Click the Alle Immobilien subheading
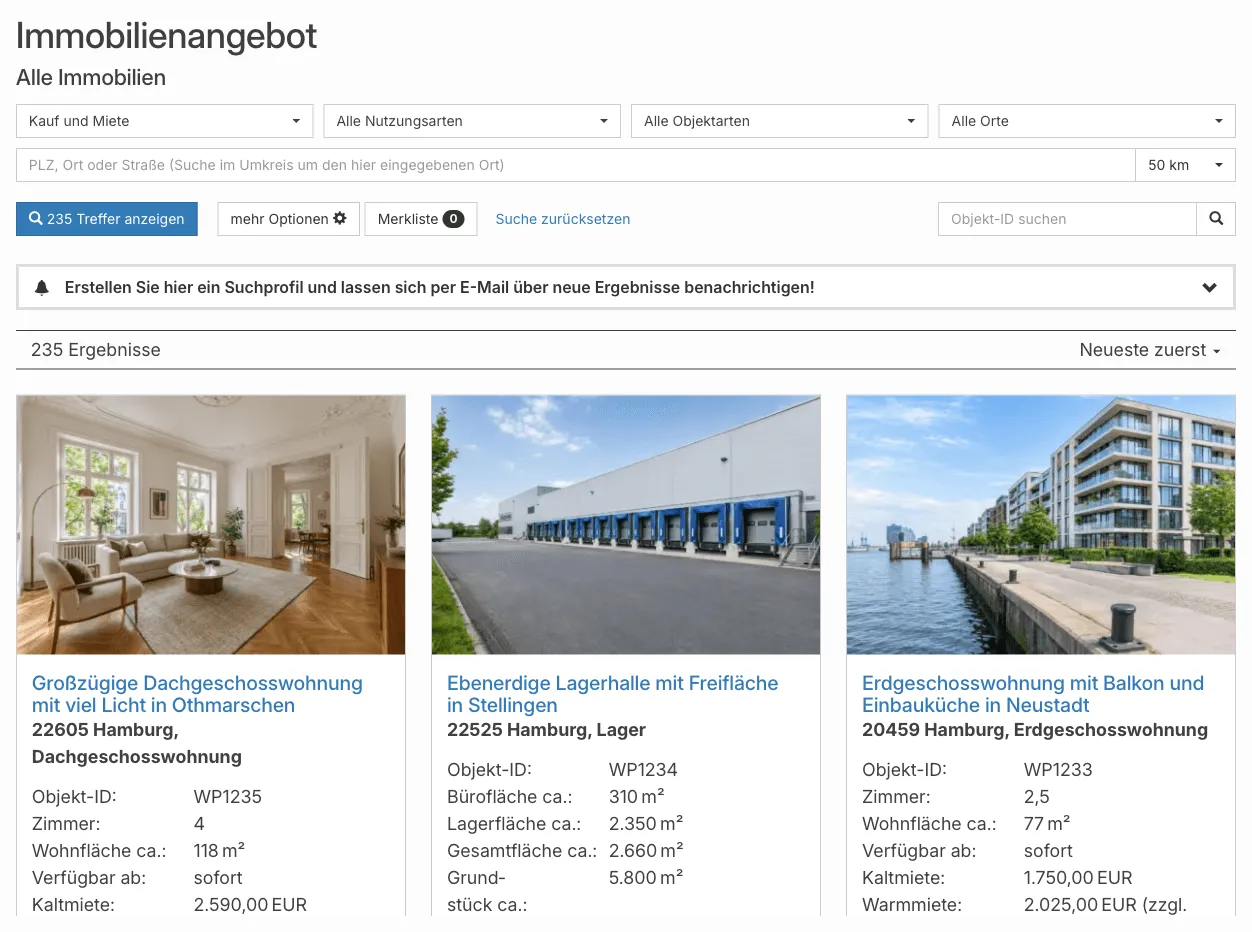The image size is (1252, 932). click(91, 78)
